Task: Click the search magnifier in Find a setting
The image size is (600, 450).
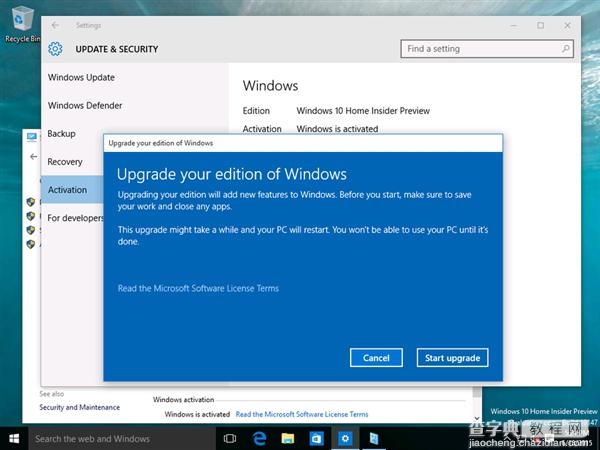Action: (x=566, y=49)
